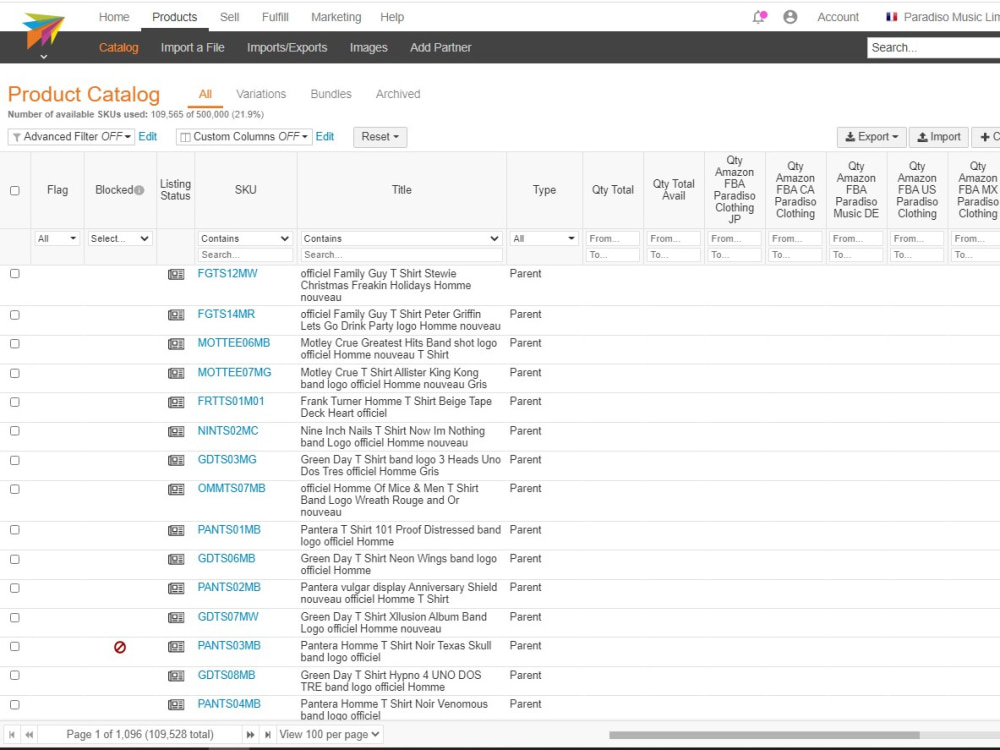Click listing status icon for FRTTS01M01
The width and height of the screenshot is (1000, 750).
coord(176,402)
